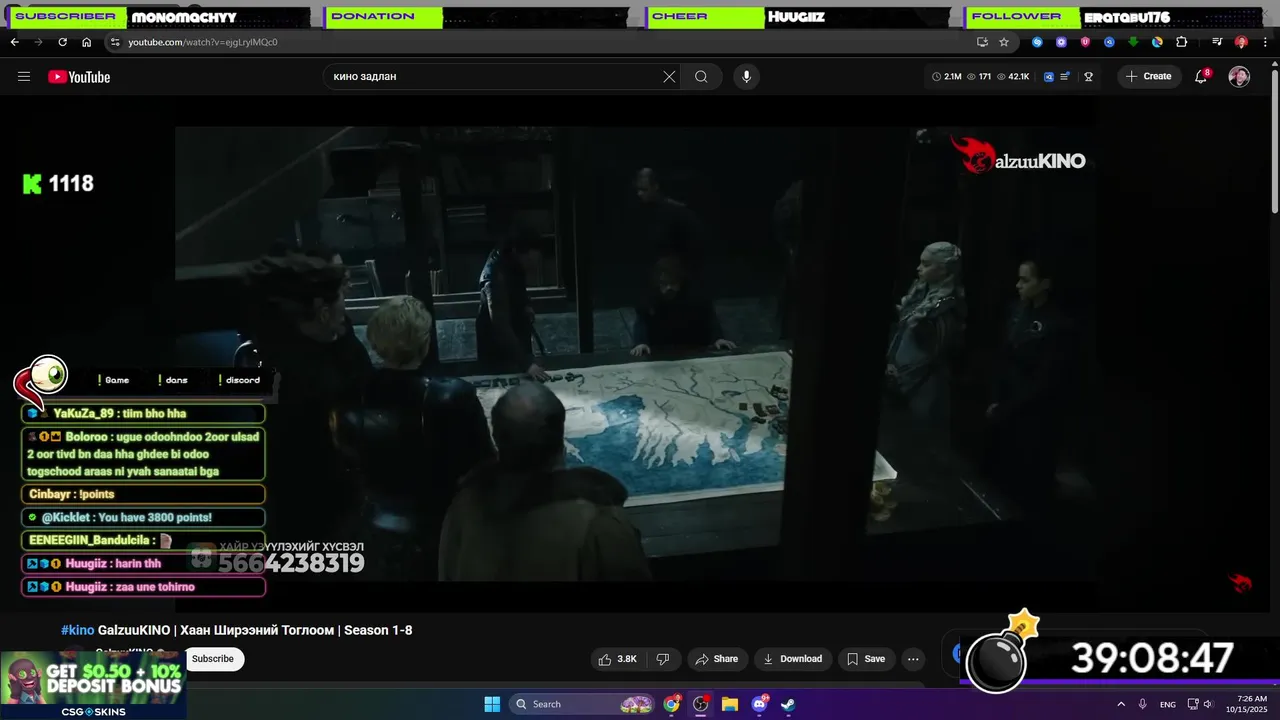Image resolution: width=1280 pixels, height=720 pixels.
Task: Bookmark this page with the star
Action: coord(1004,42)
